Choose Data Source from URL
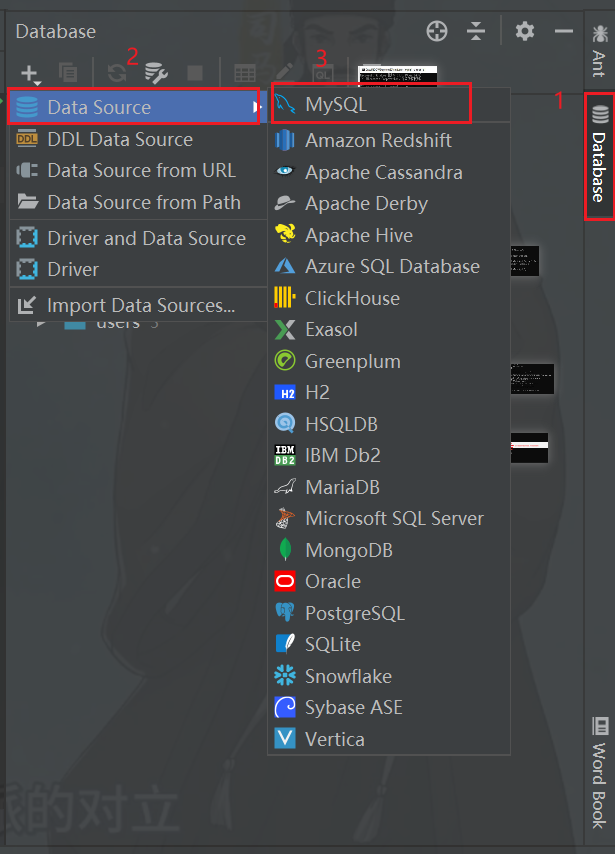Screen dimensions: 615x854 tap(138, 170)
